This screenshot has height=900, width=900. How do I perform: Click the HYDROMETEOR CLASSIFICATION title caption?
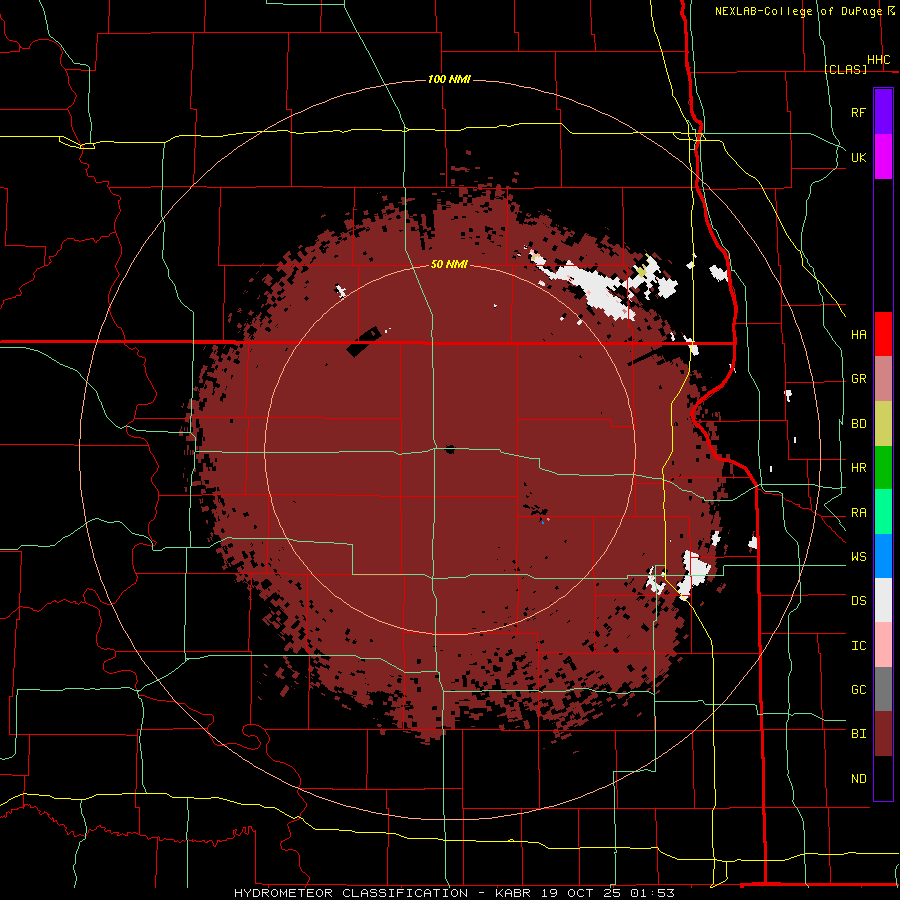tap(351, 893)
